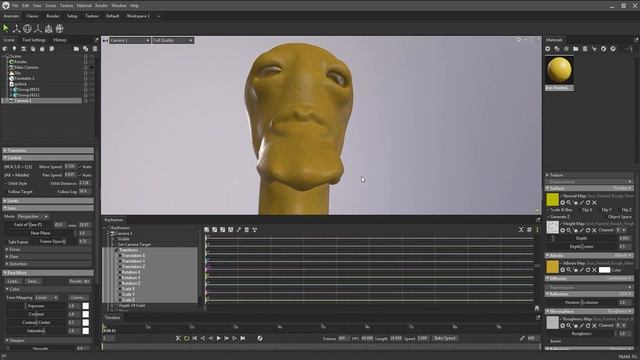The height and width of the screenshot is (360, 640).
Task: Switch to the History tab
Action: click(60, 40)
